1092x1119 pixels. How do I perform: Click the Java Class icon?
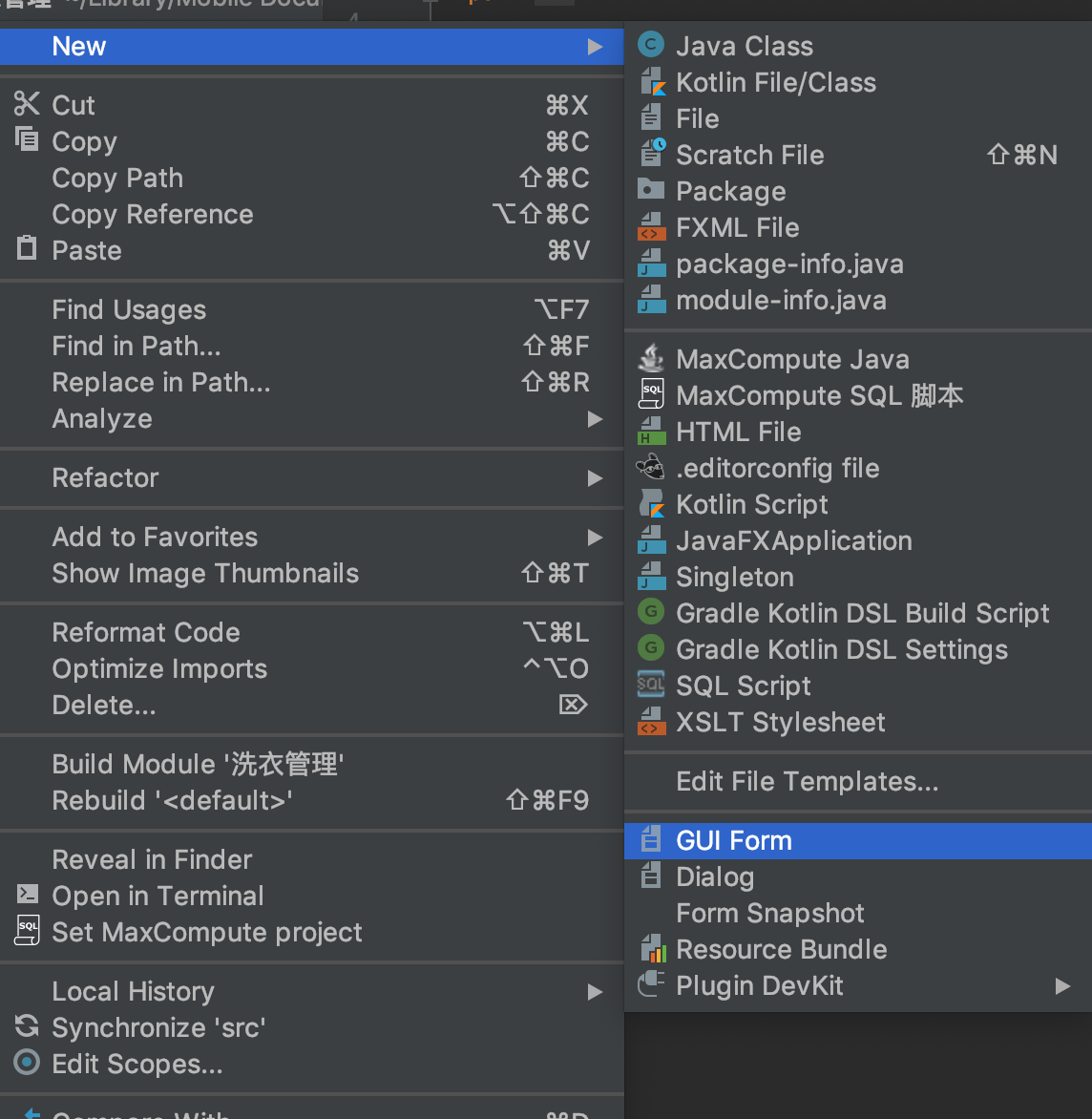point(651,46)
